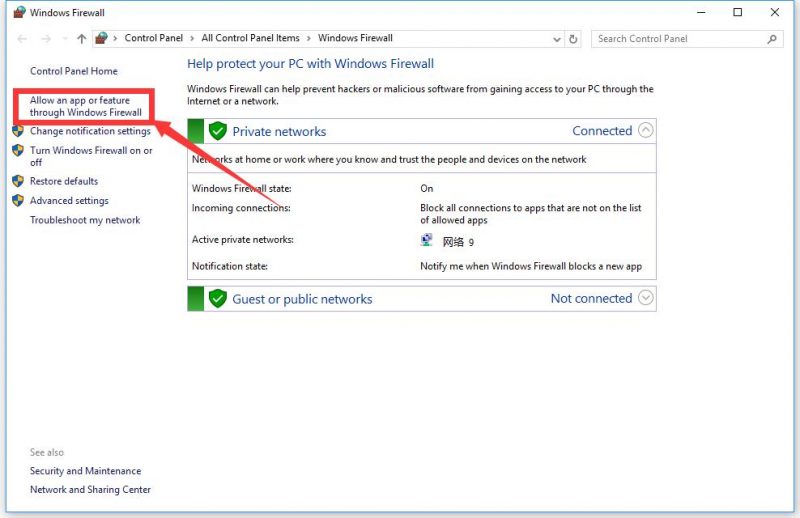Image resolution: width=800 pixels, height=518 pixels.
Task: Open Change notification settings
Action: pos(90,131)
